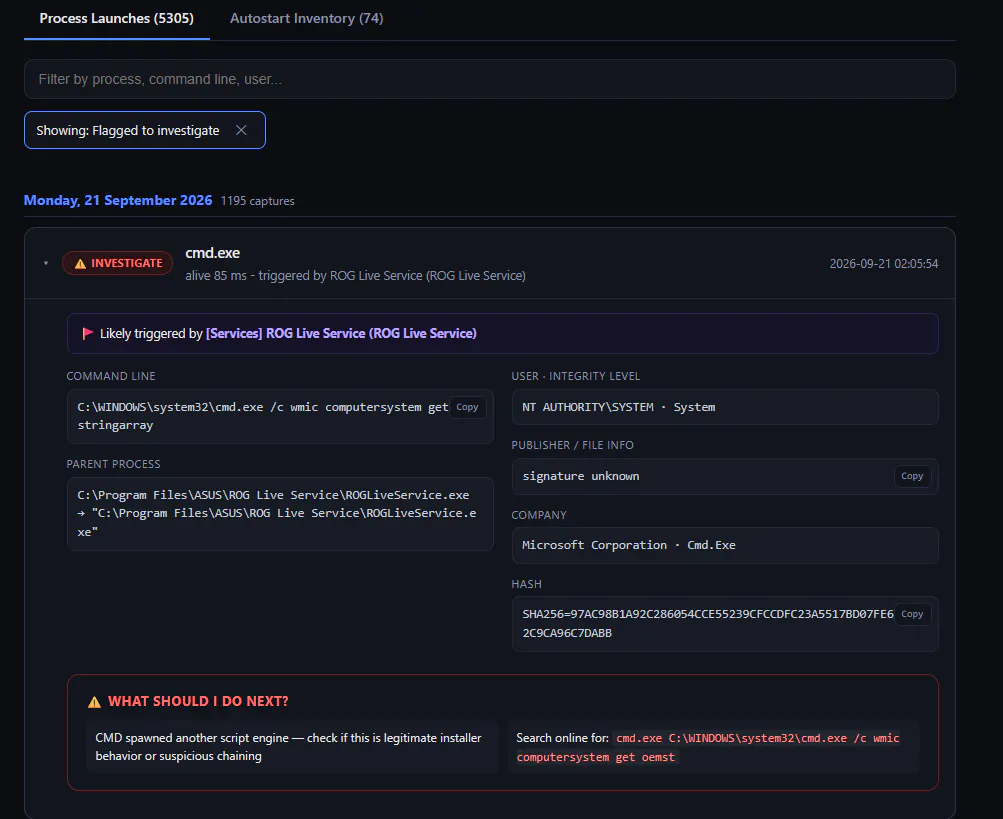
Task: Click the Microsoft Corporation company field
Action: (x=725, y=545)
